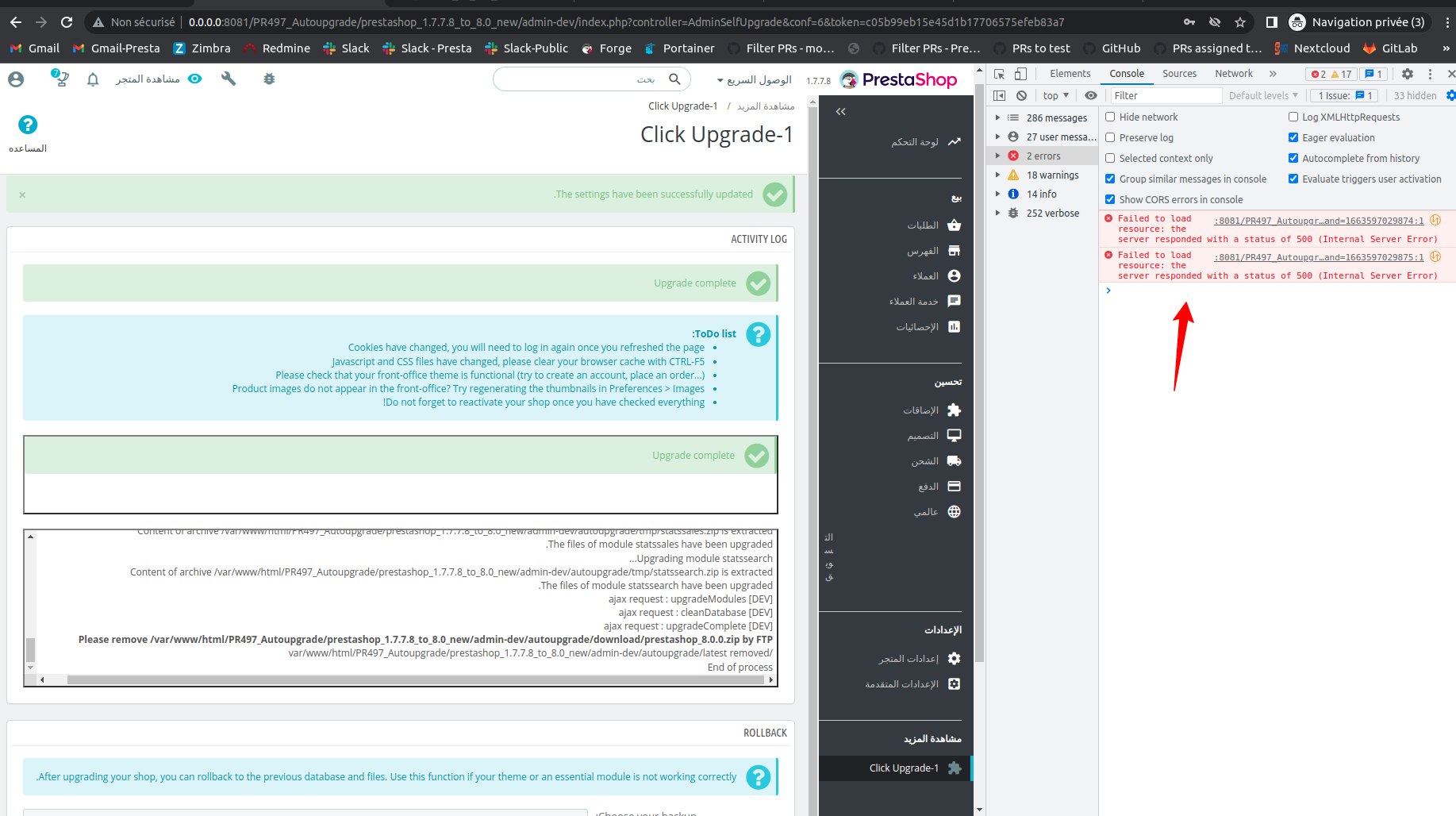The width and height of the screenshot is (1456, 816).
Task: Check the Hide network option
Action: pos(1110,117)
